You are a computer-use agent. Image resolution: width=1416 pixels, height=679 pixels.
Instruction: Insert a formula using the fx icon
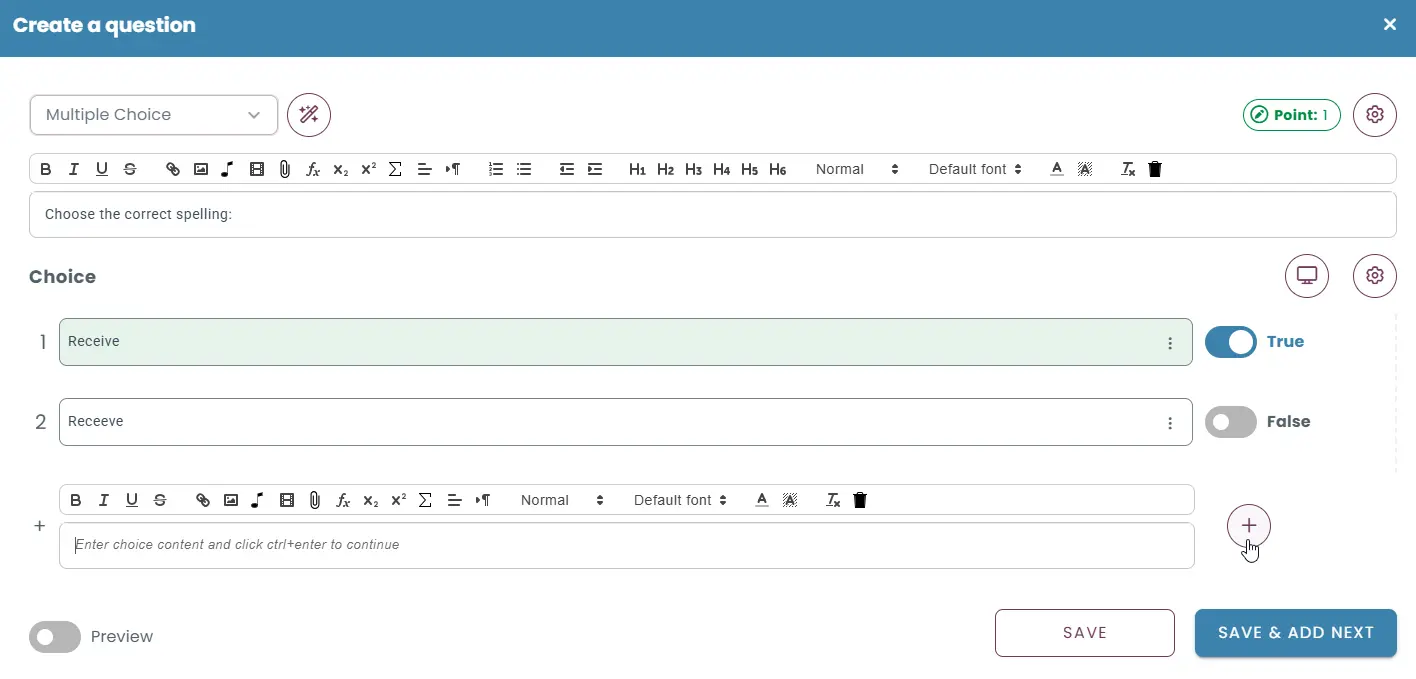coord(312,169)
